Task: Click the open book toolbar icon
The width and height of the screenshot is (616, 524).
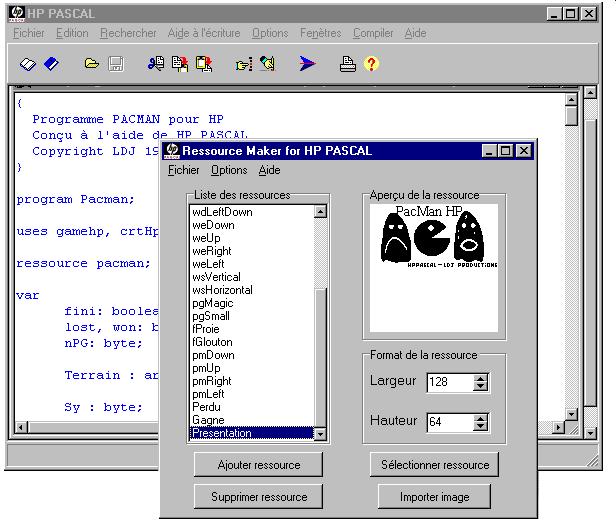Action: (28, 64)
